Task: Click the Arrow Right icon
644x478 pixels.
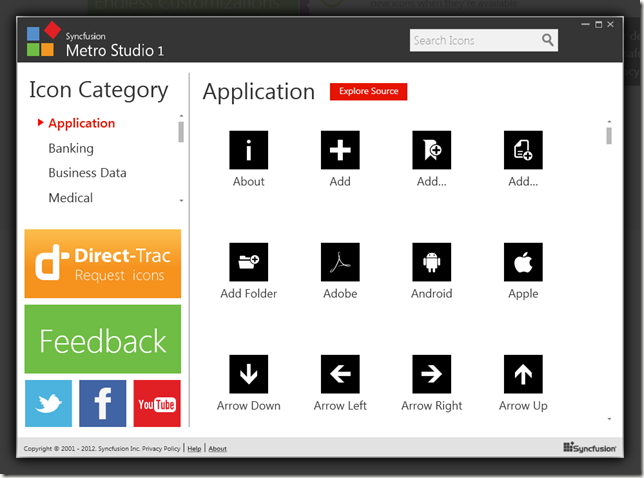Action: click(x=432, y=374)
